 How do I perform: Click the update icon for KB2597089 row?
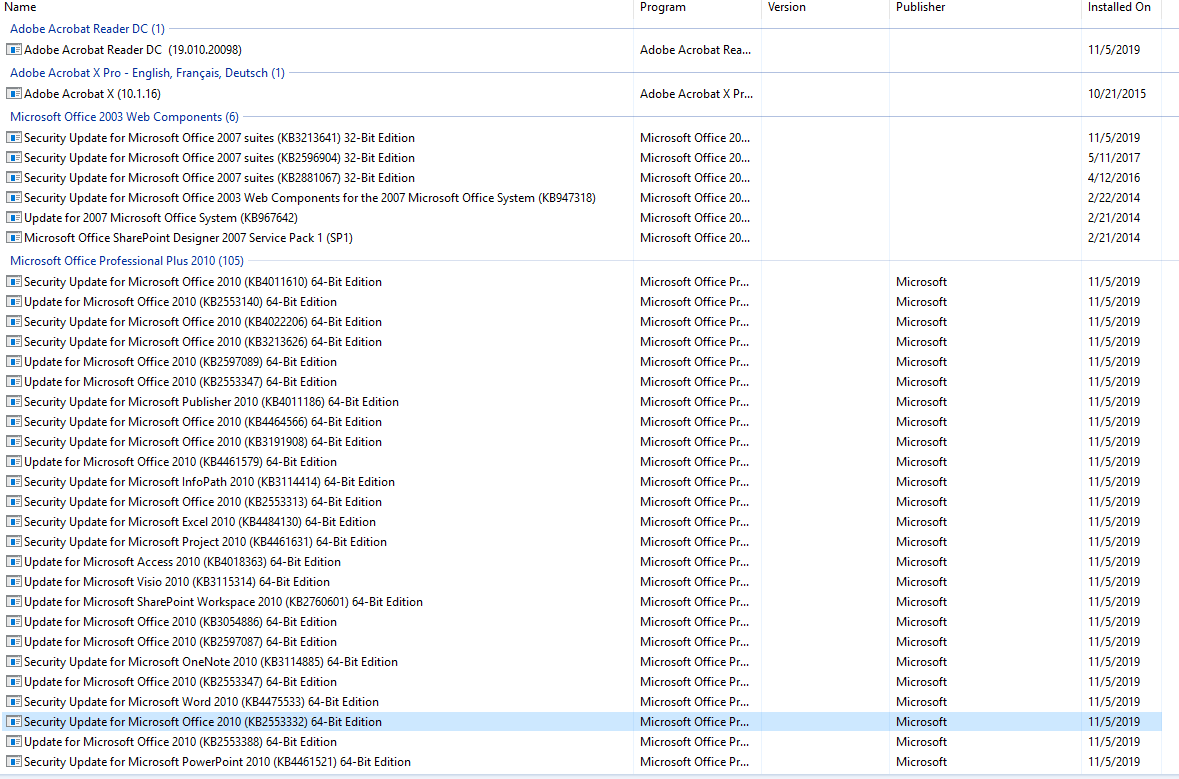[x=14, y=362]
